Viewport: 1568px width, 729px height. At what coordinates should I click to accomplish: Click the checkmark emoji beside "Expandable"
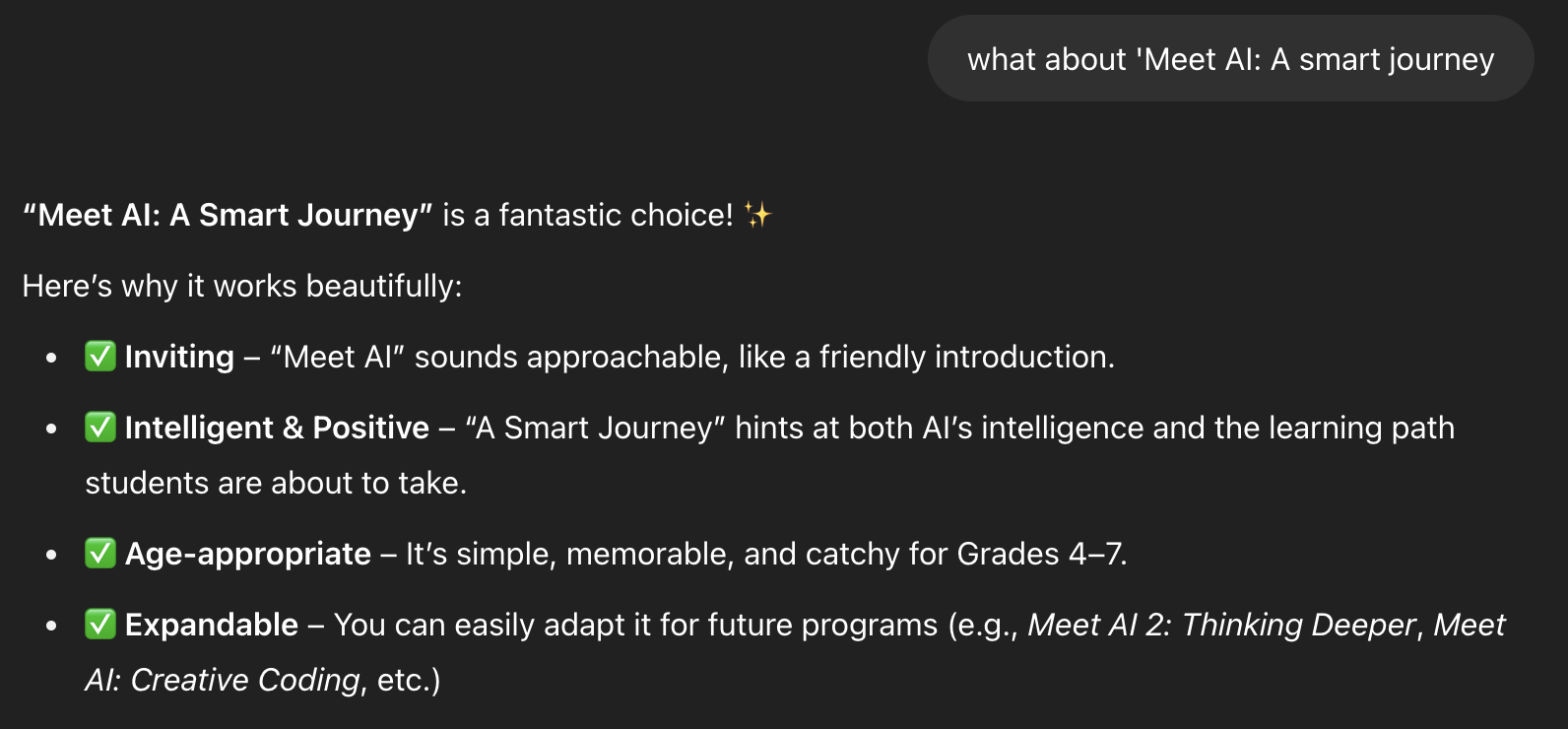click(100, 624)
